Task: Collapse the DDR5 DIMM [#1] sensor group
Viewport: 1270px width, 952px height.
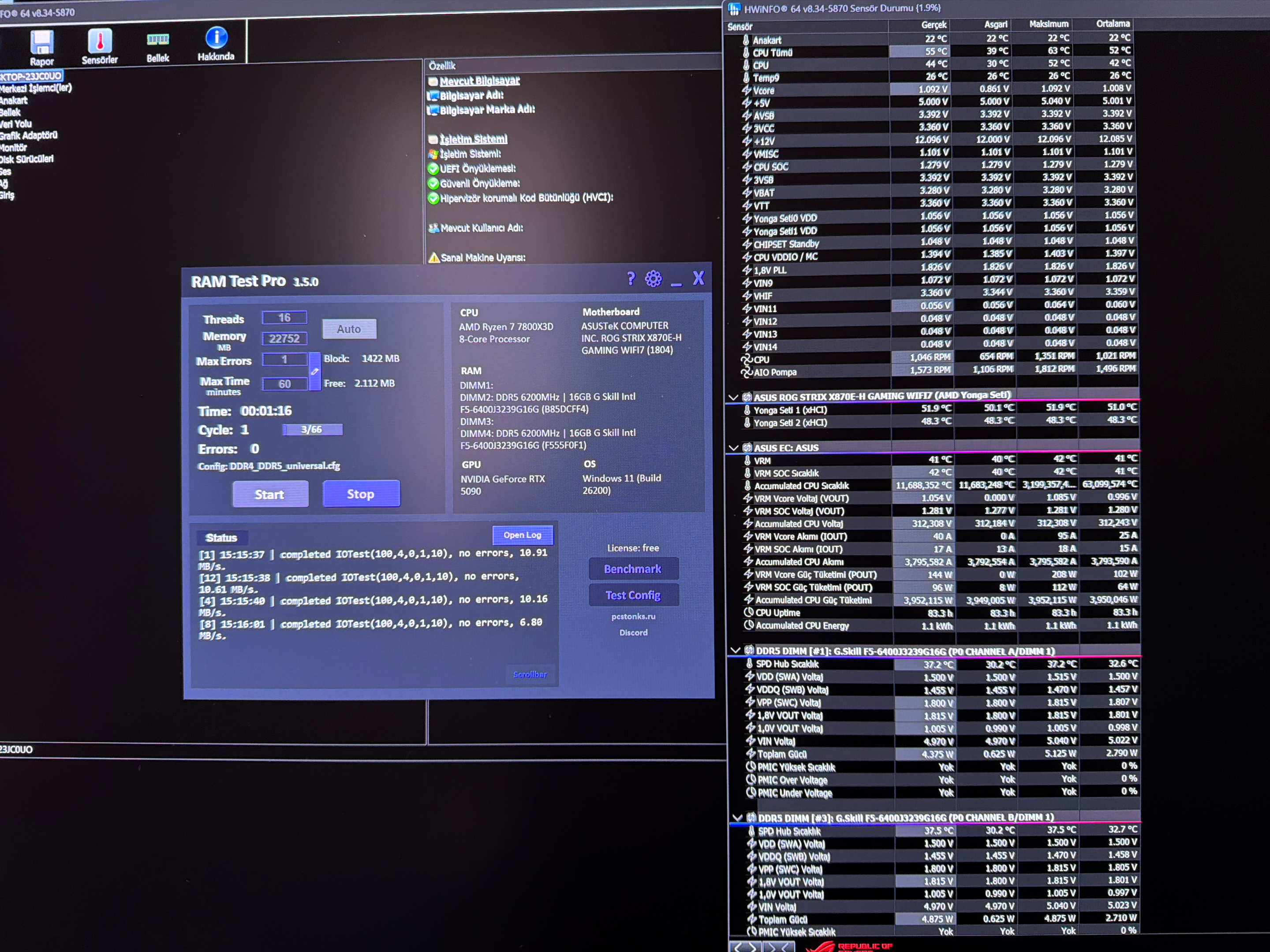Action: pyautogui.click(x=735, y=651)
